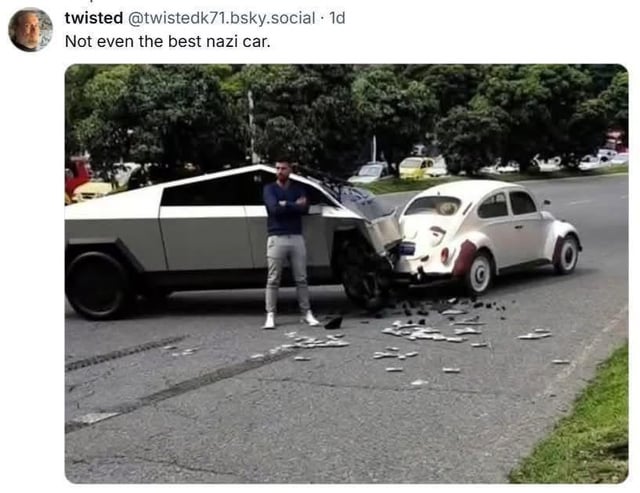Click the display name "twisted"
This screenshot has height=493, width=640.
(93, 18)
